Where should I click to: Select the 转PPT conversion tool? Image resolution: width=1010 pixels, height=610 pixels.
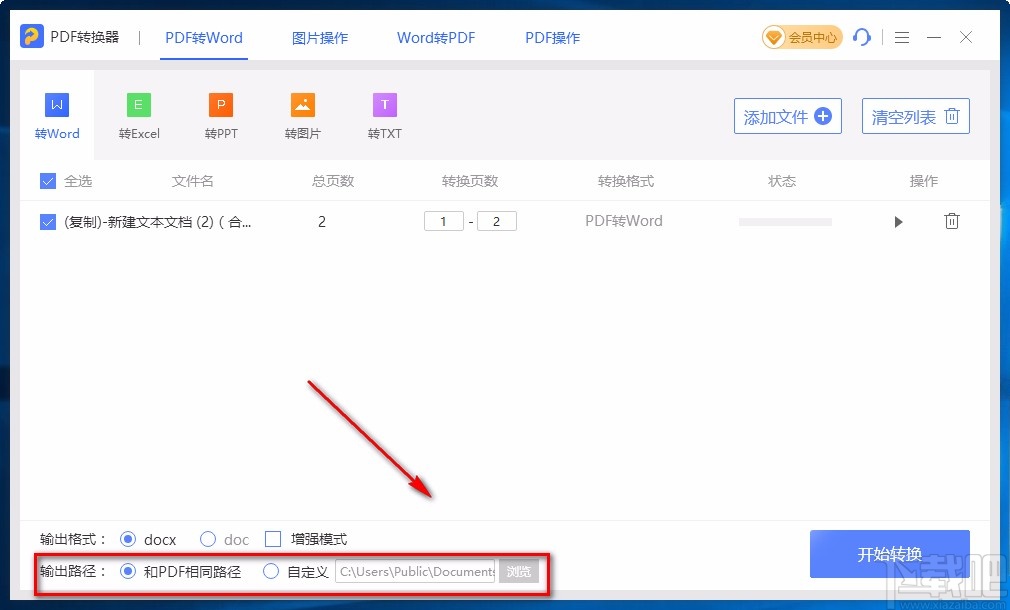coord(220,113)
